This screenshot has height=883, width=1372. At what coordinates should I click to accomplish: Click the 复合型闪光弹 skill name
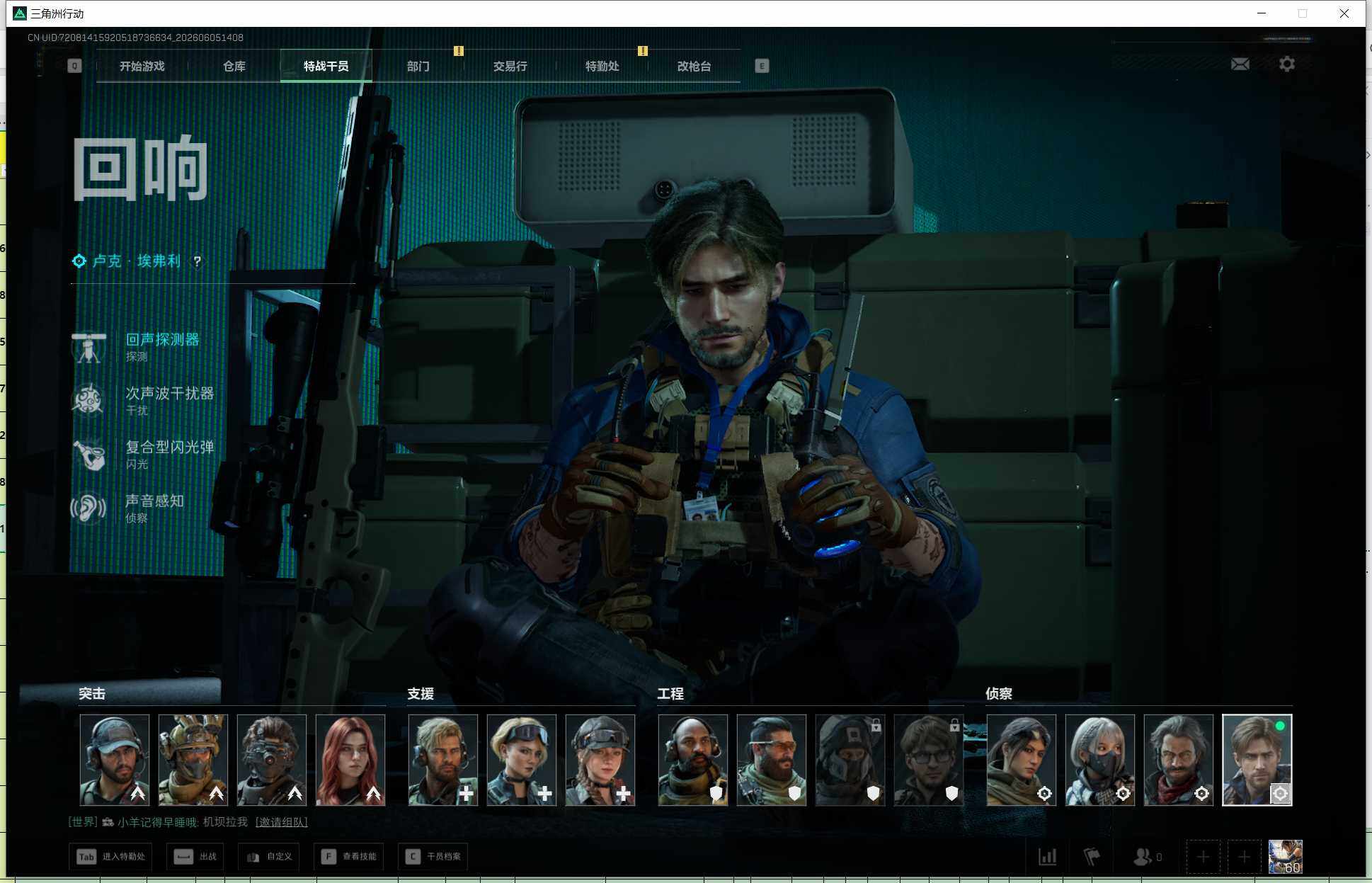pos(170,448)
